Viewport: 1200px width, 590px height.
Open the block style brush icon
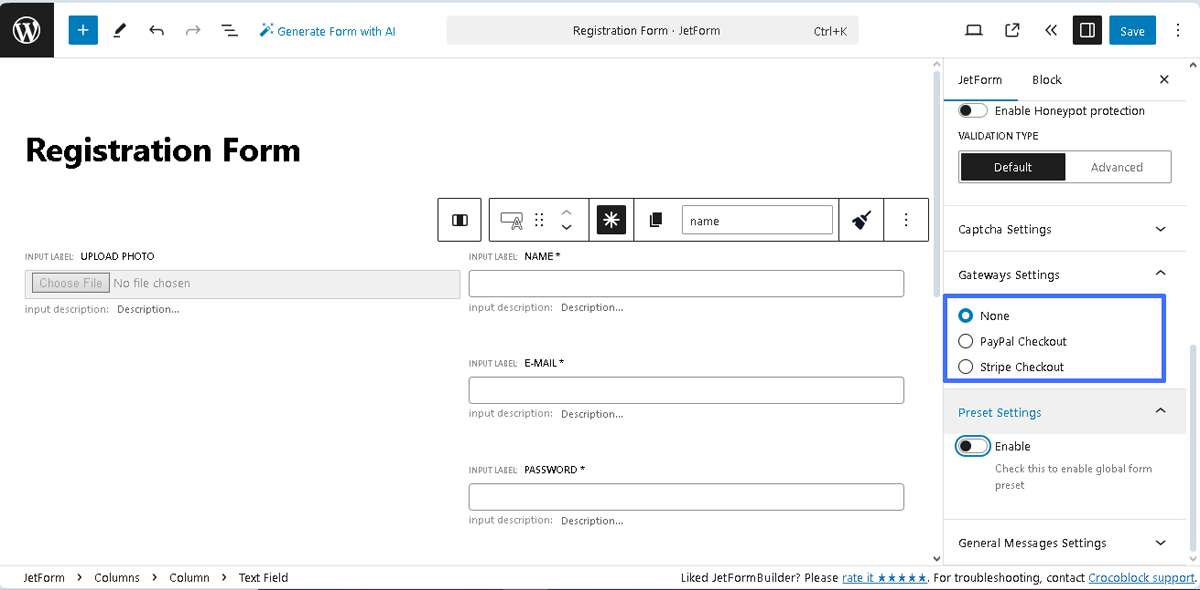(x=861, y=220)
